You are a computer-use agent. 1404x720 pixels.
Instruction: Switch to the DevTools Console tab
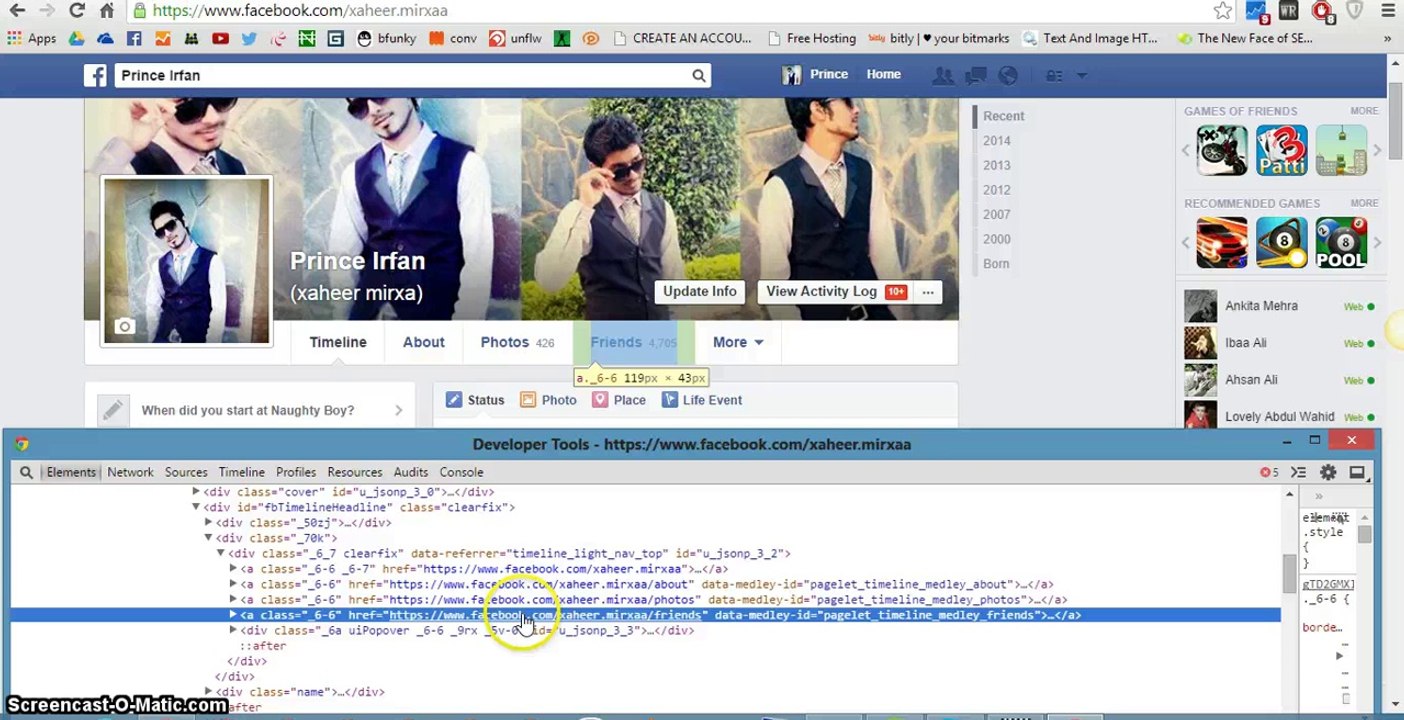coord(461,472)
